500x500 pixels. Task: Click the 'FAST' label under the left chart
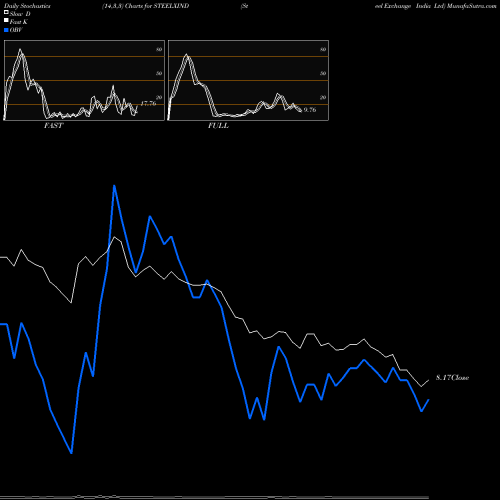(x=53, y=126)
